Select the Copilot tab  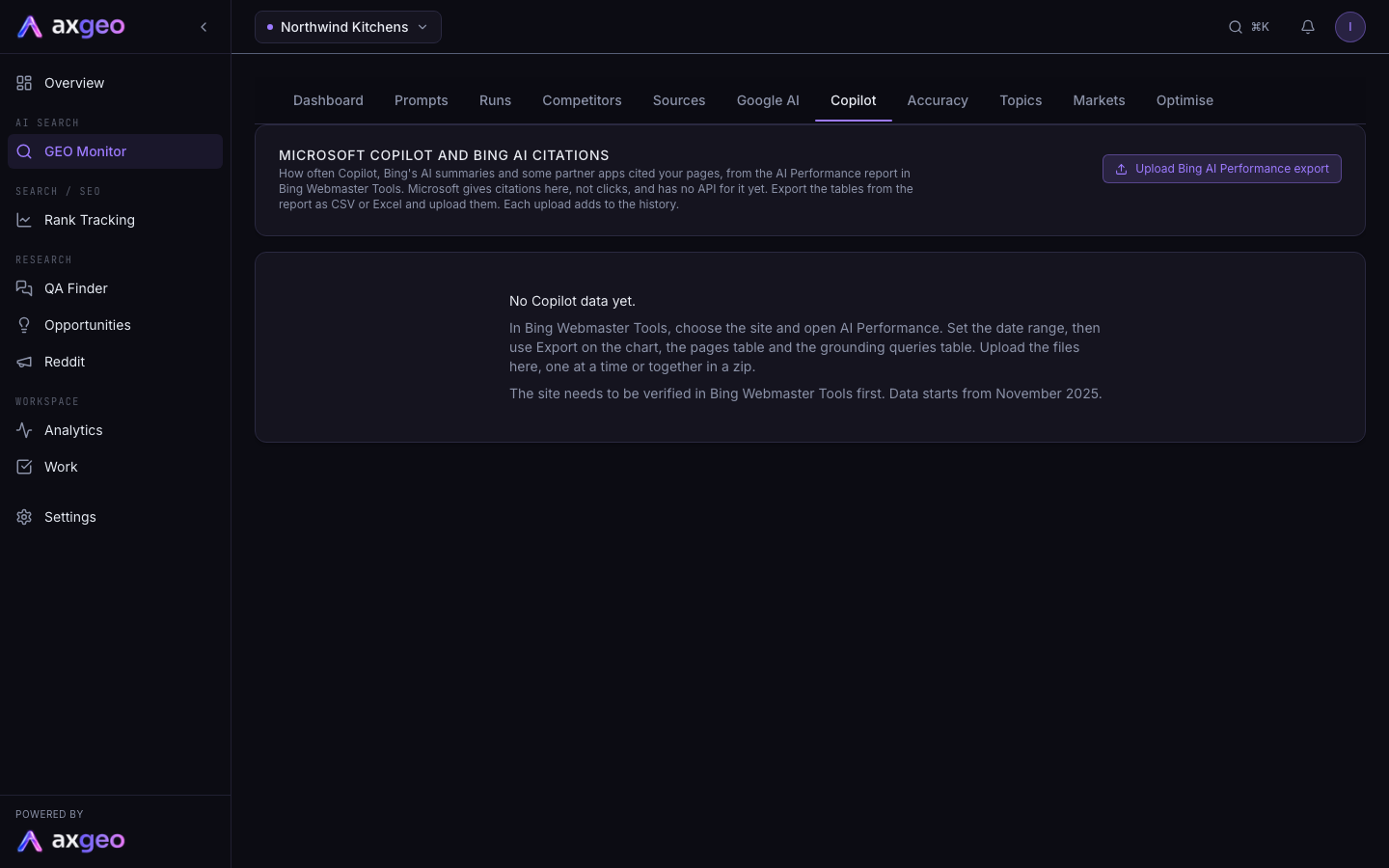tap(854, 100)
